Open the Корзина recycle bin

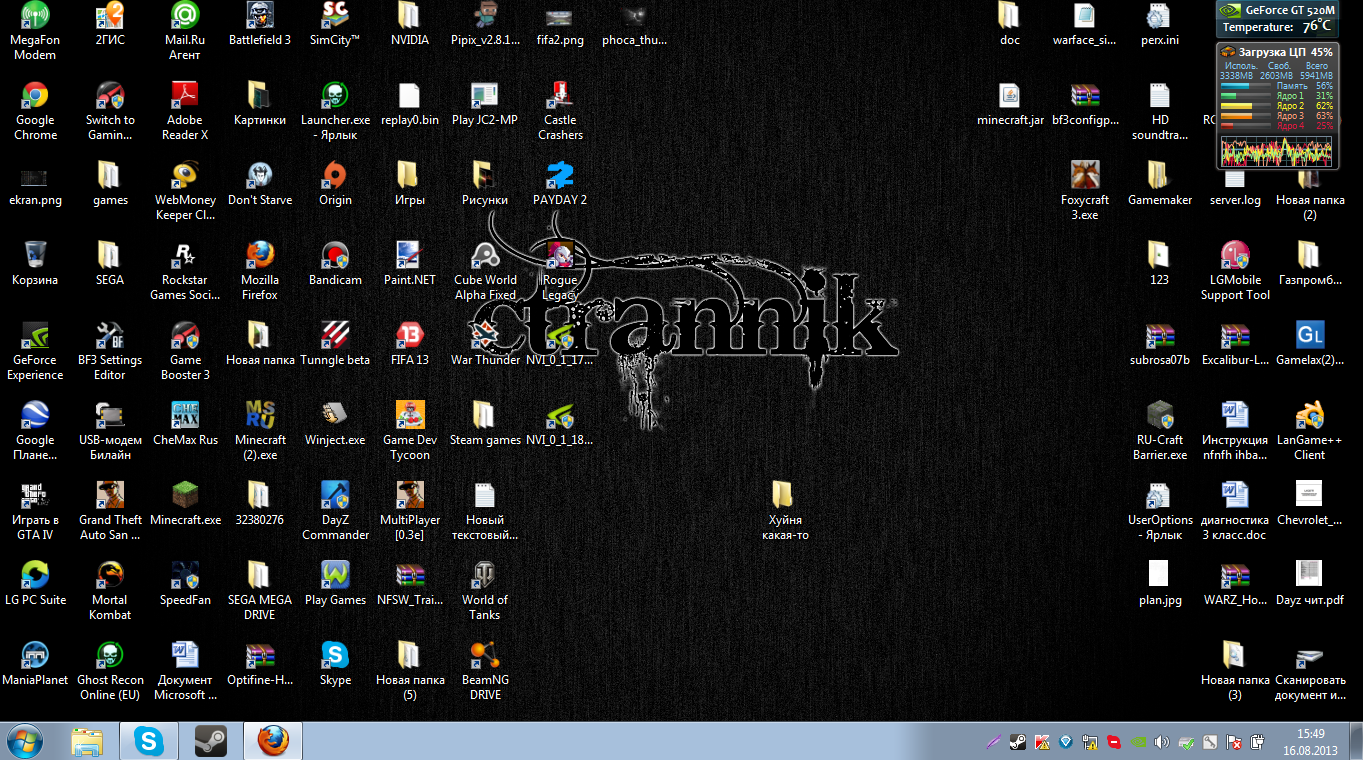pos(35,264)
